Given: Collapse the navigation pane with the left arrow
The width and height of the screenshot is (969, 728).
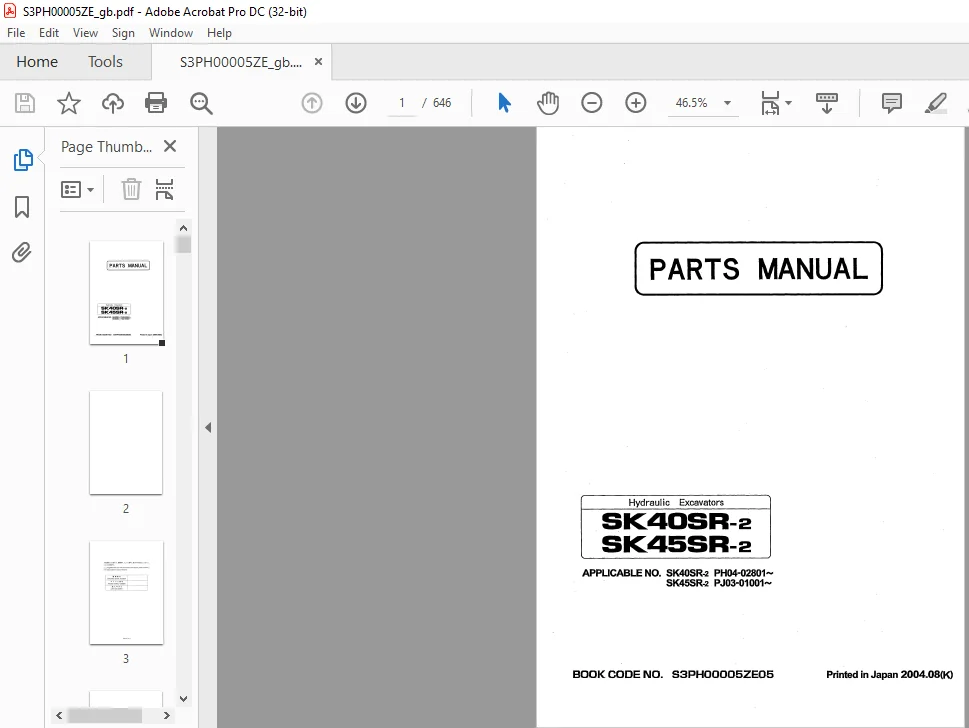Looking at the screenshot, I should tap(208, 427).
